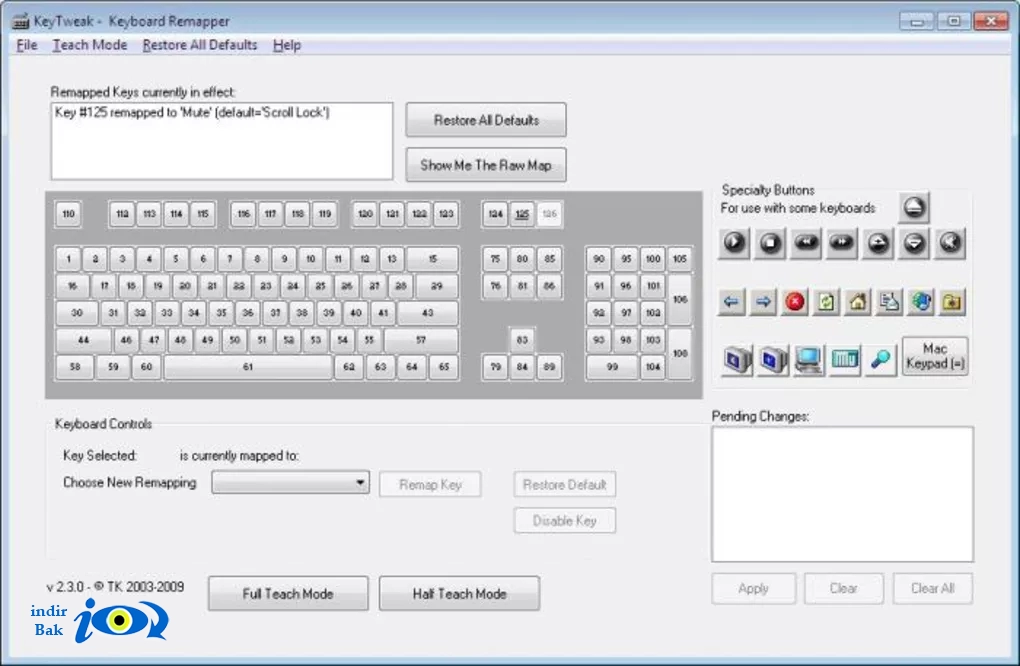Click the Mute speaker specialty button
This screenshot has height=666, width=1020.
(950, 243)
